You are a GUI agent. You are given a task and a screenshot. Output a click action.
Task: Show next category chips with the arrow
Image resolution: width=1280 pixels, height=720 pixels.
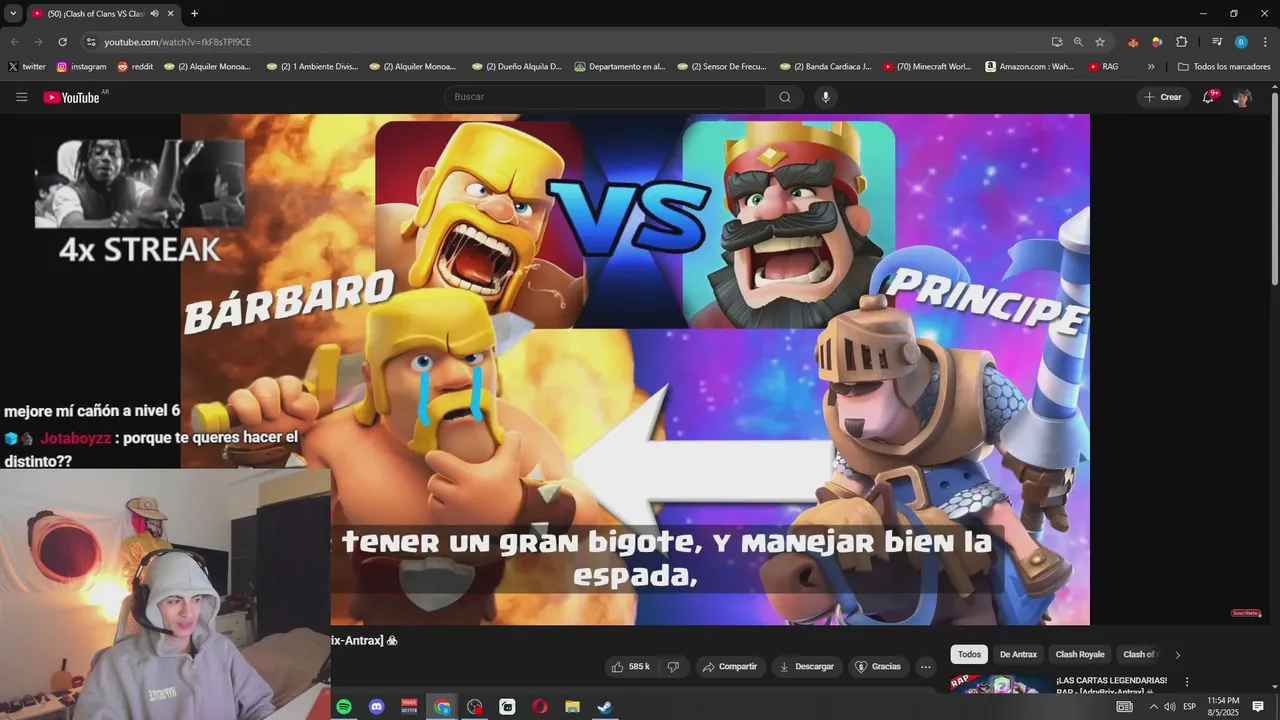(x=1177, y=655)
